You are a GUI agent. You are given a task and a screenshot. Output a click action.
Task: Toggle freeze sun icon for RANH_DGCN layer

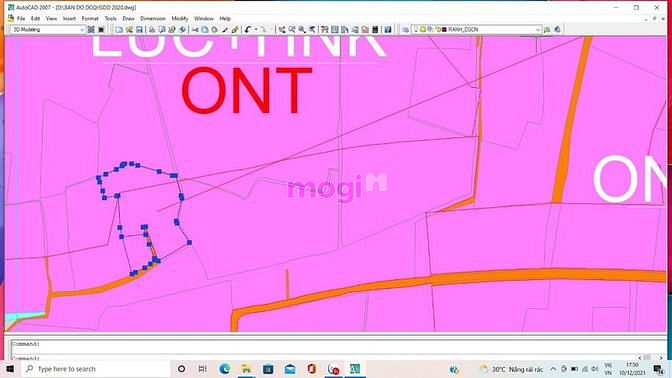click(x=423, y=30)
